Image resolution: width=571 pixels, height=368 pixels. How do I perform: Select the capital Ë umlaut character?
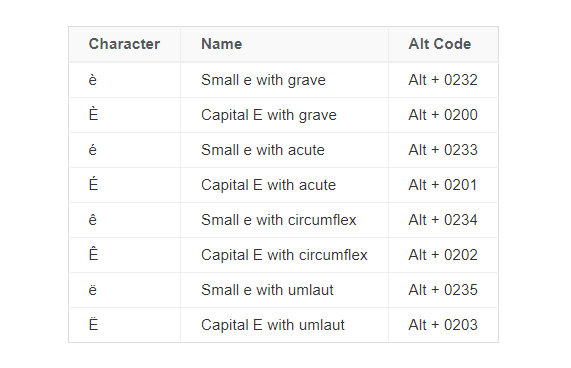click(x=94, y=324)
